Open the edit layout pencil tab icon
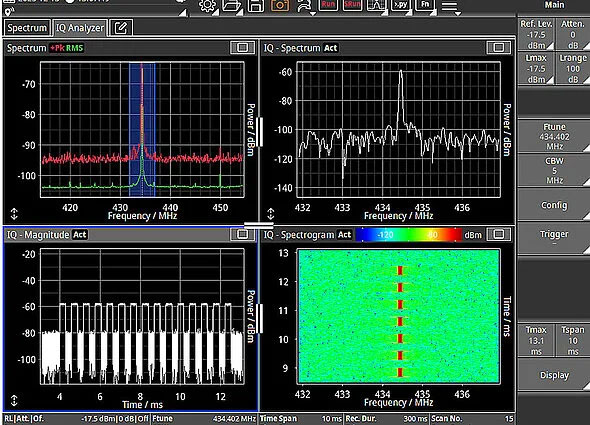Viewport: 590px width, 425px height. click(x=121, y=28)
